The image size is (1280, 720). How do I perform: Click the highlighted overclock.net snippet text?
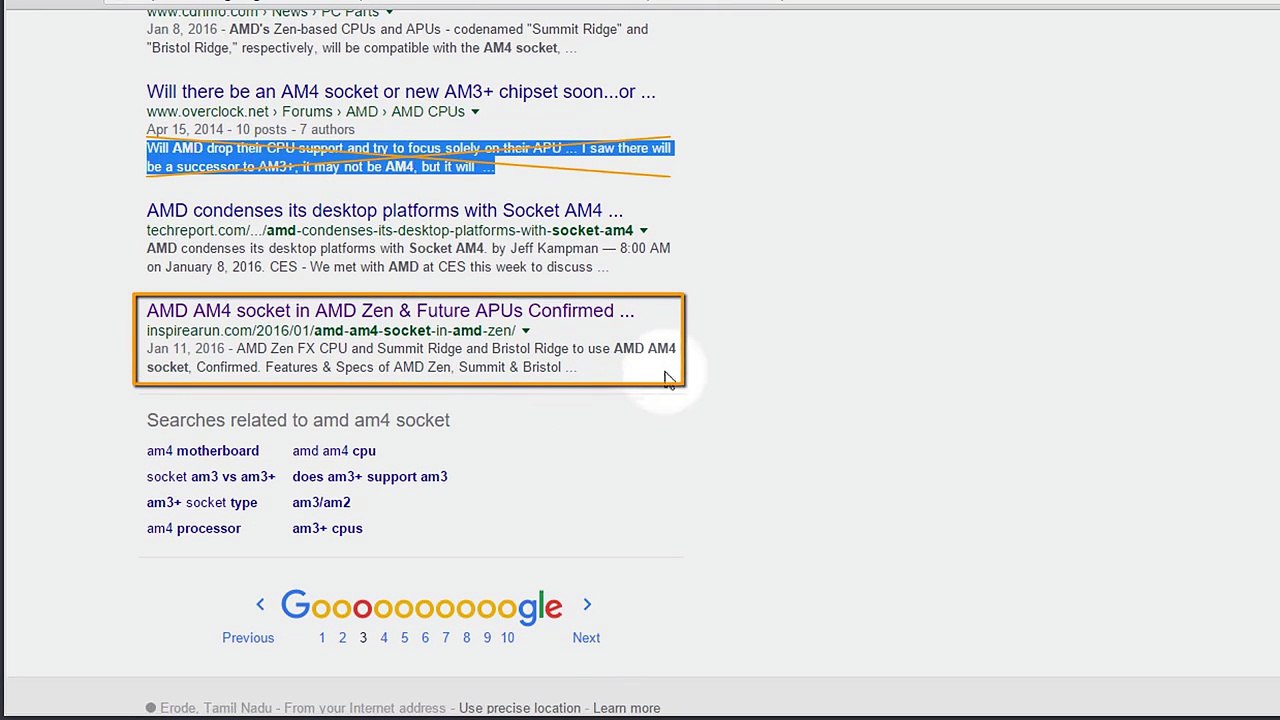409,158
